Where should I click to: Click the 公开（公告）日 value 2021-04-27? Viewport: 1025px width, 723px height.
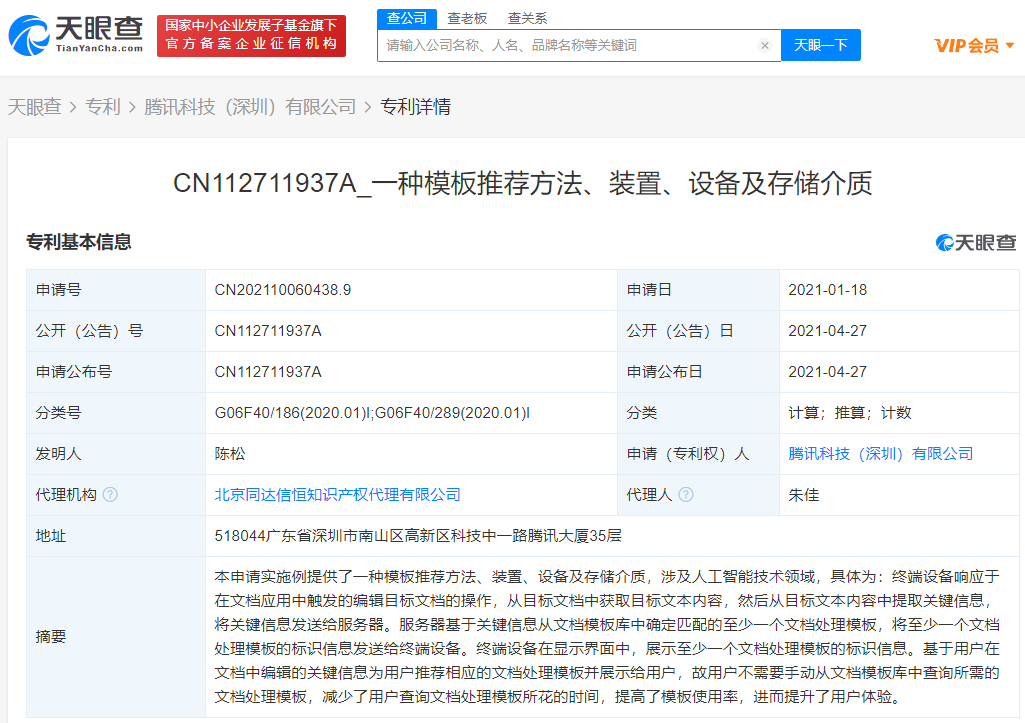[828, 331]
